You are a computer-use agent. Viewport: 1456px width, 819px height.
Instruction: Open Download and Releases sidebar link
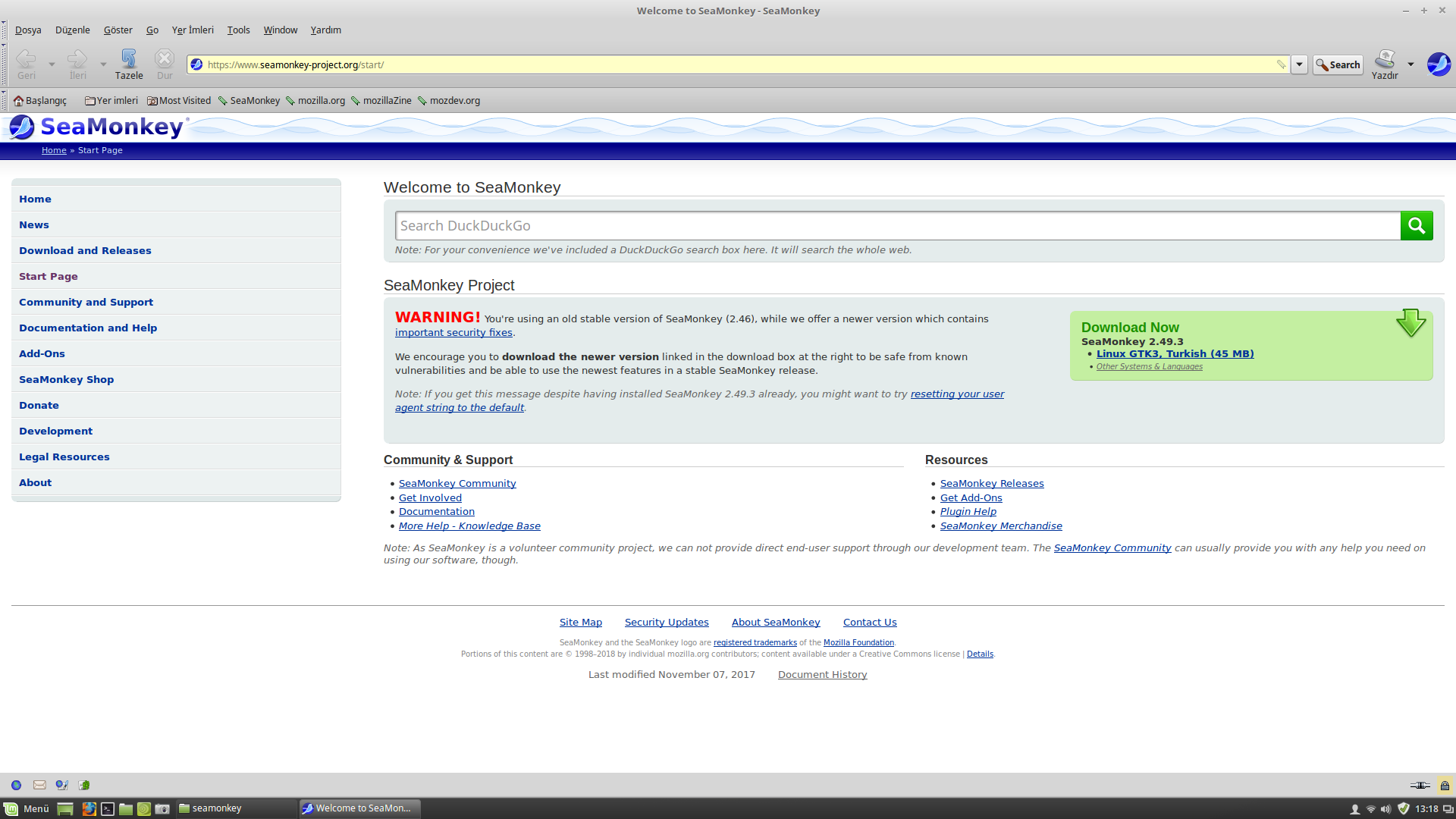tap(85, 250)
